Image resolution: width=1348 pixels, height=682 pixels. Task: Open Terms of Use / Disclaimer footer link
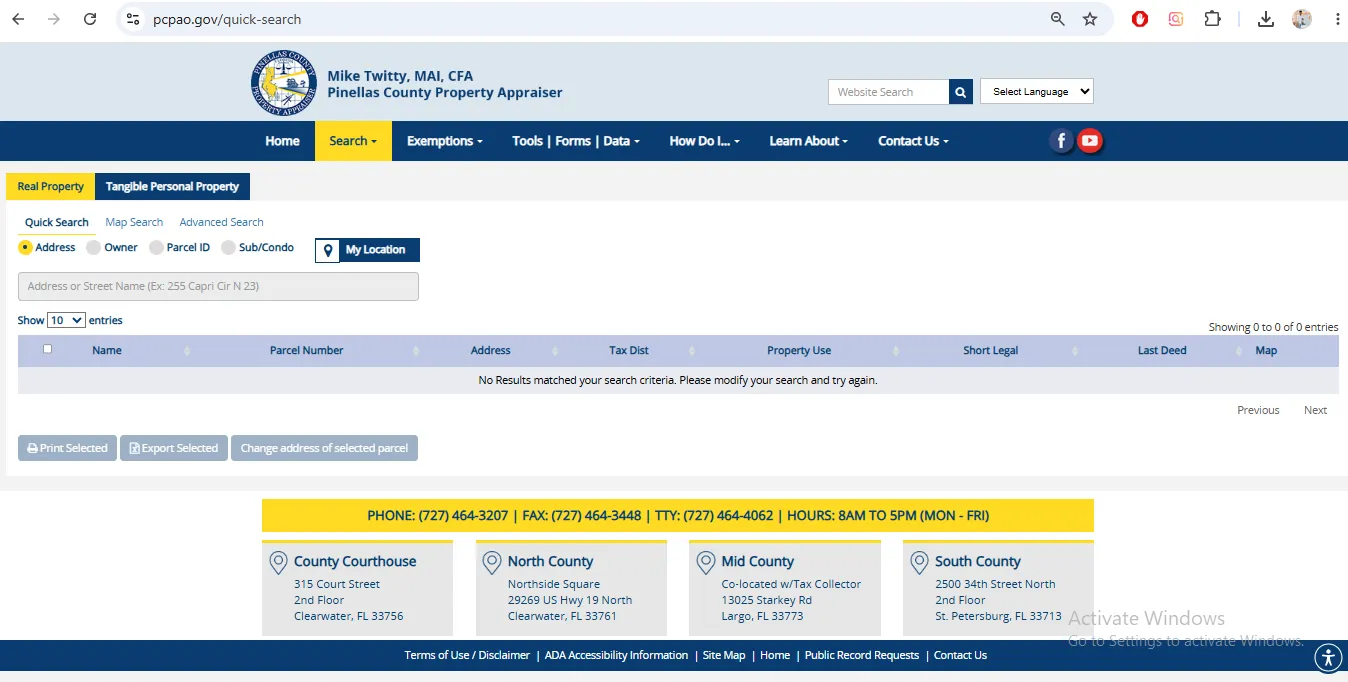(467, 655)
